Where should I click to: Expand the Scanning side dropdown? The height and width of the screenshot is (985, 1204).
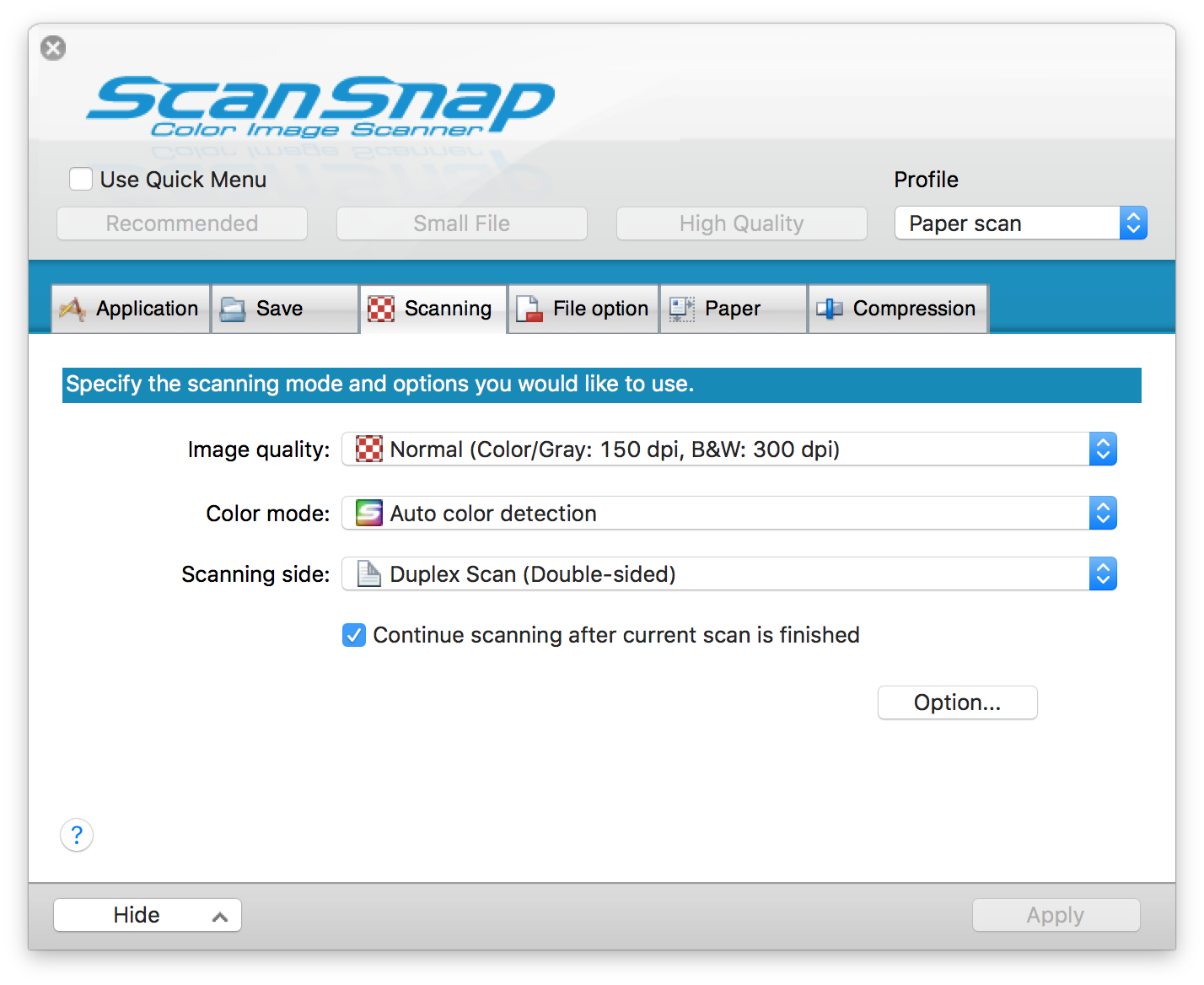point(729,573)
